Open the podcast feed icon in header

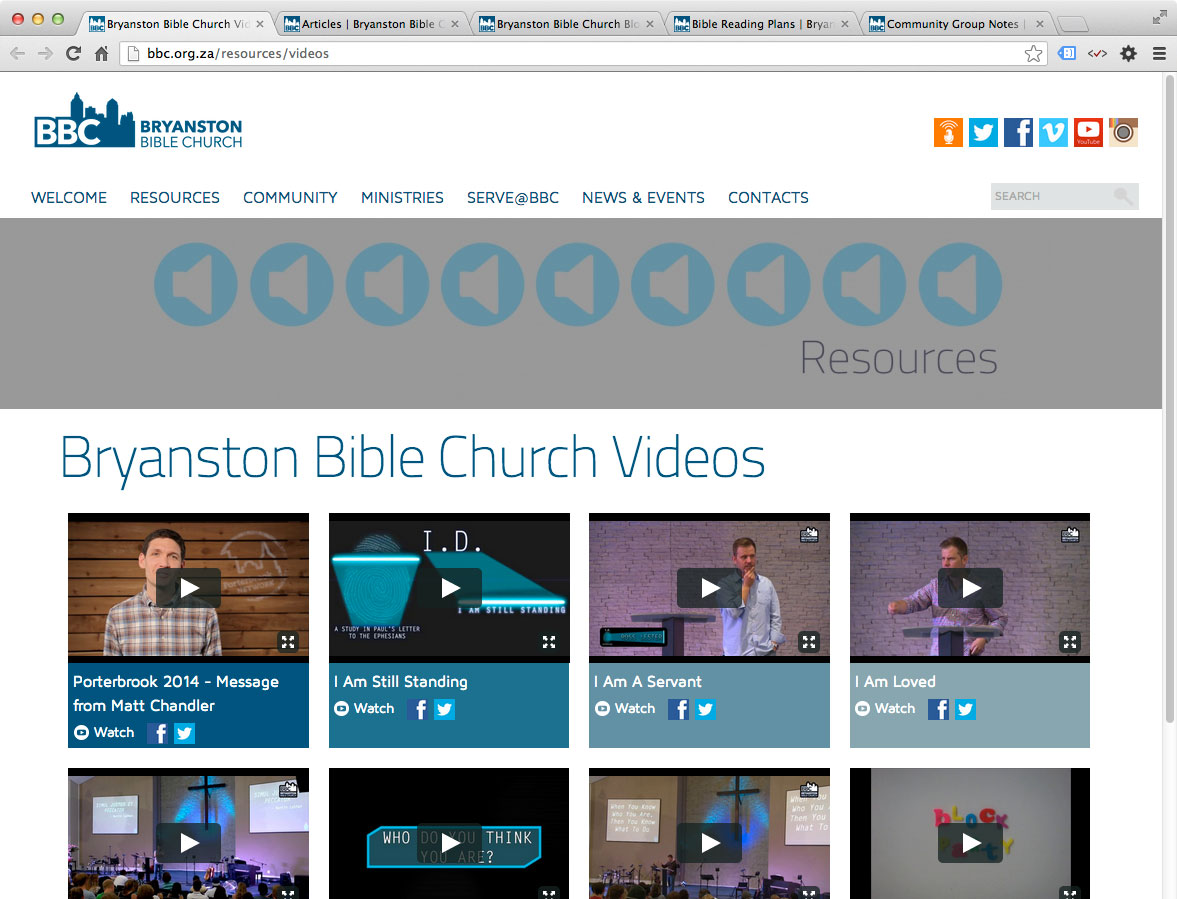948,133
